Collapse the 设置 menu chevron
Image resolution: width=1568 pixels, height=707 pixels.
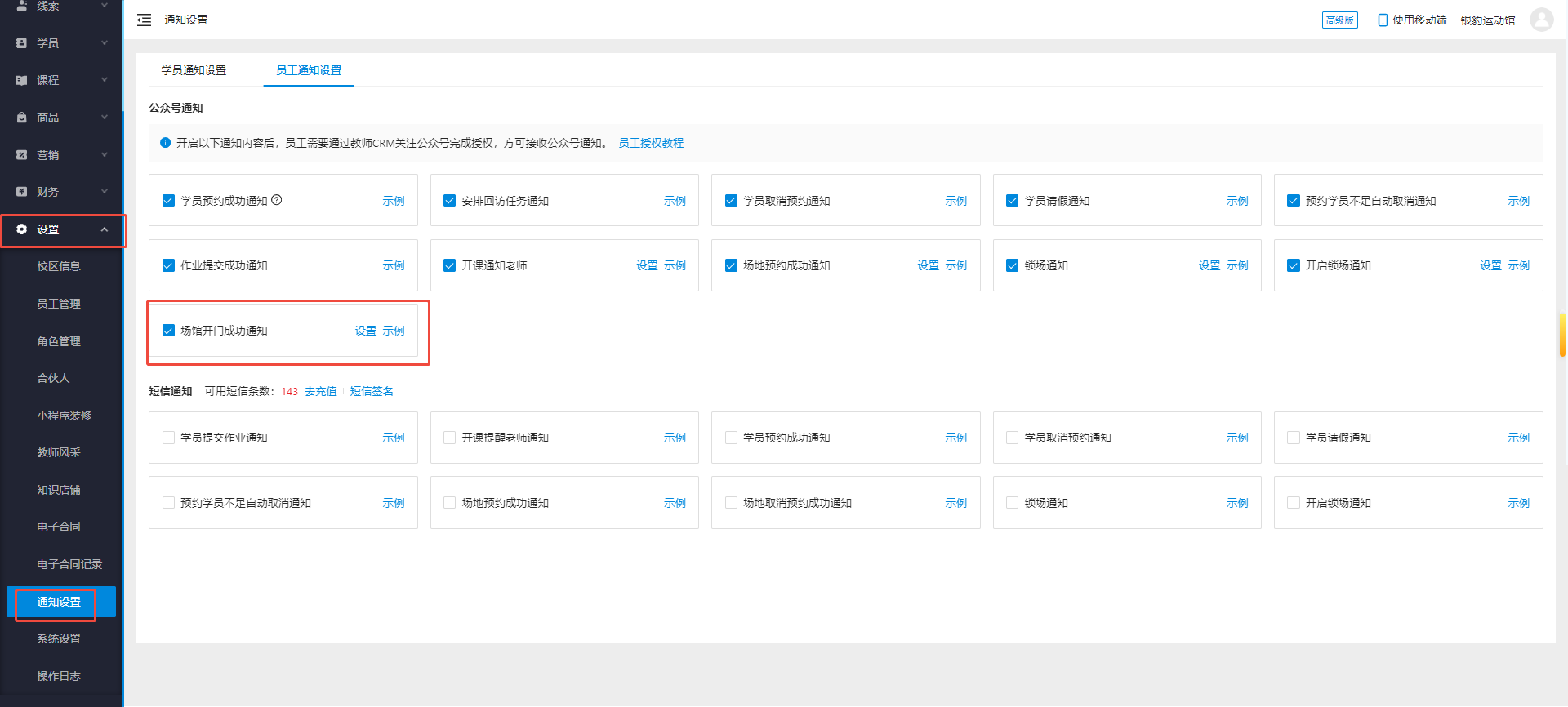point(105,229)
